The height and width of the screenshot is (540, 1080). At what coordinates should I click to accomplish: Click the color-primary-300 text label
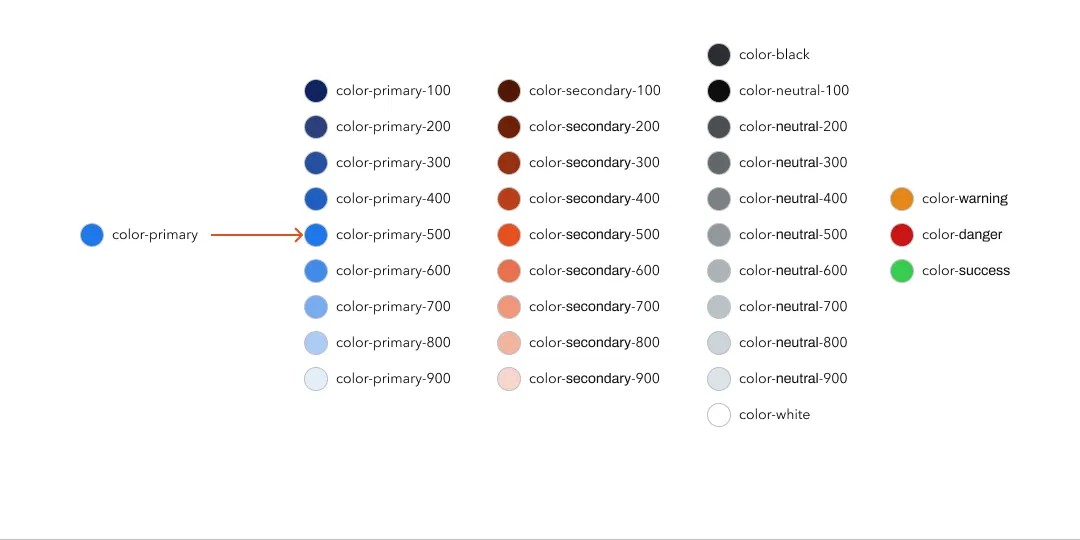pos(393,163)
